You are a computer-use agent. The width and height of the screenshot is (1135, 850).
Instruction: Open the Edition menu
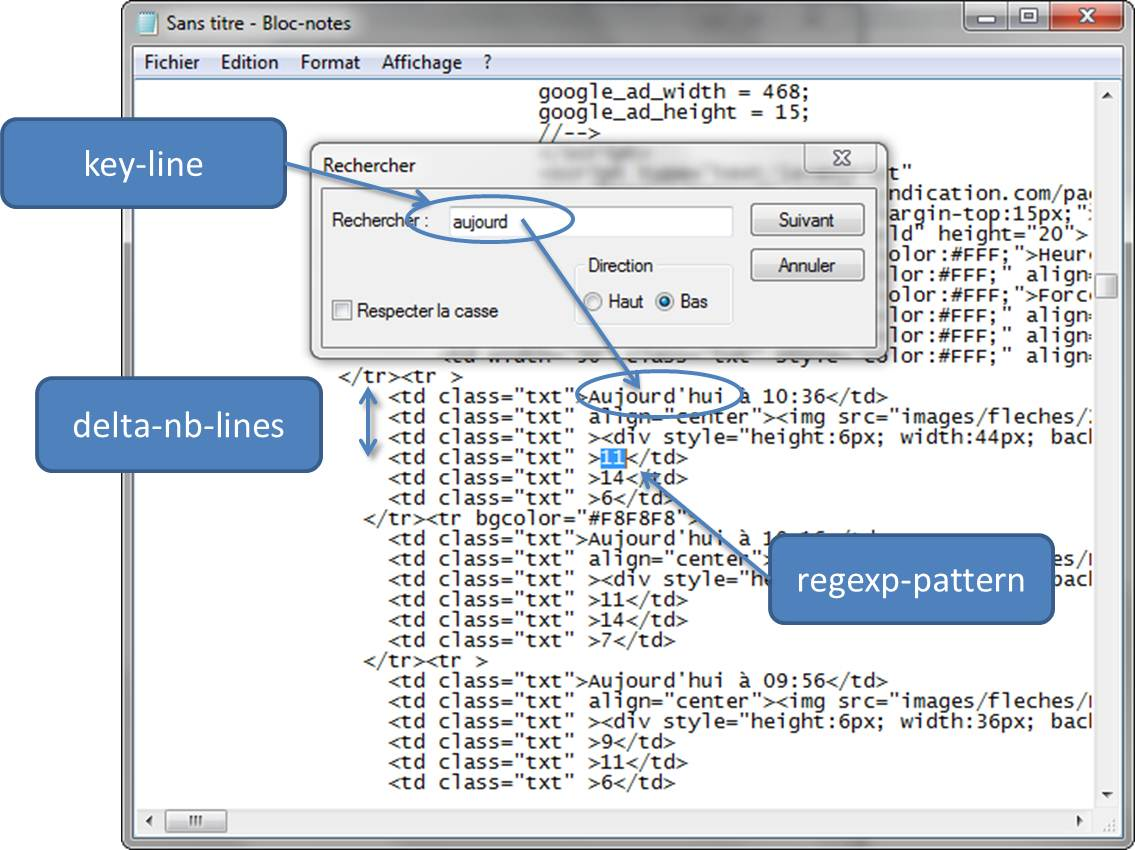point(249,62)
